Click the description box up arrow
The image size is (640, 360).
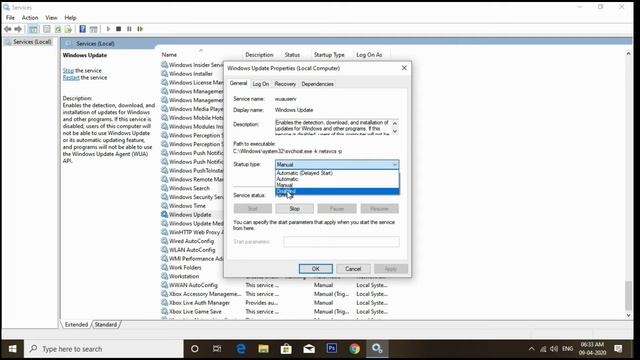click(x=395, y=123)
